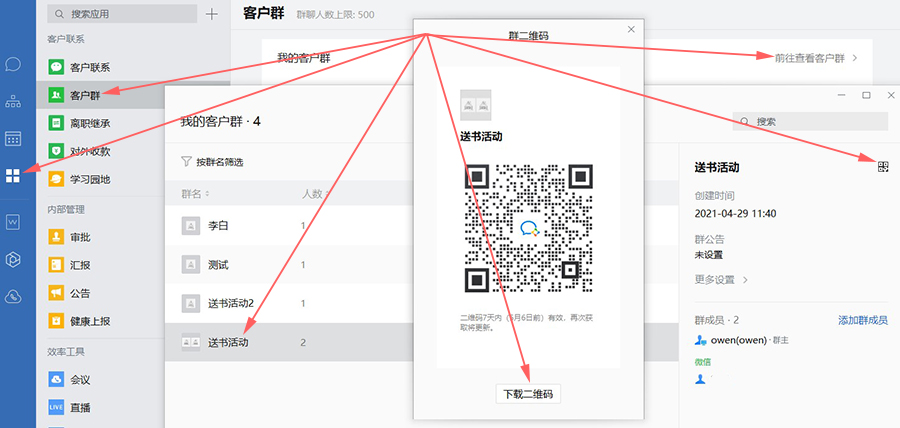Screen dimensions: 900x428
Task: Click group avatar thumbnail above 送书活动 in dialog
Action: click(476, 105)
